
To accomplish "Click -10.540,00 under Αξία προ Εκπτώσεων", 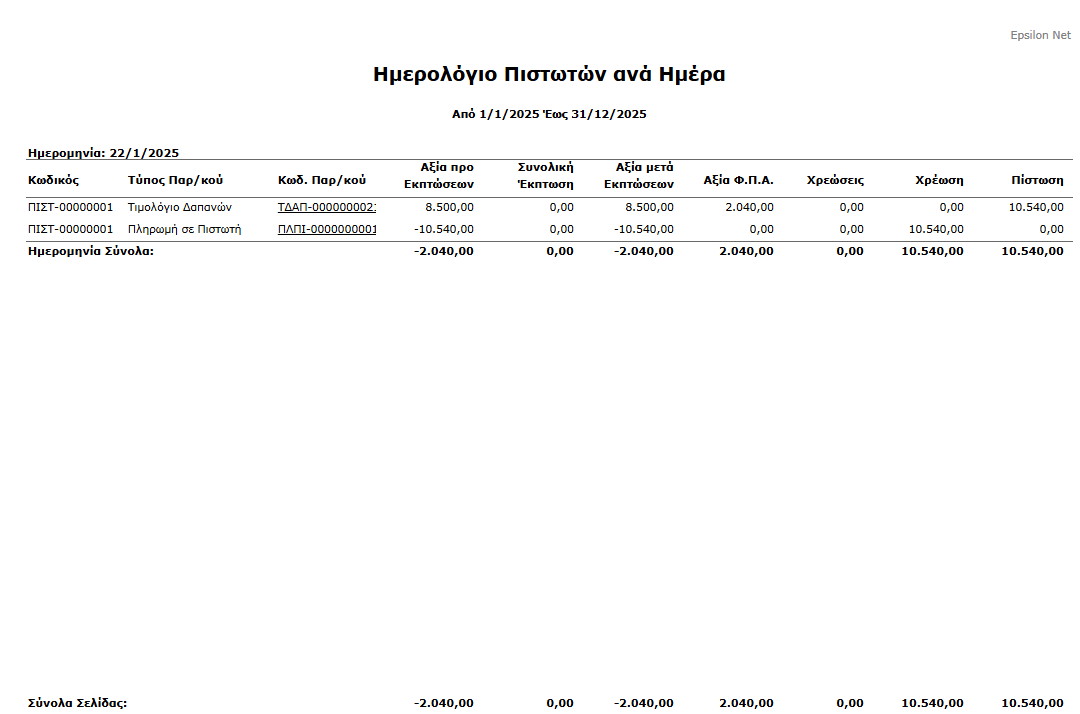I will point(444,229).
